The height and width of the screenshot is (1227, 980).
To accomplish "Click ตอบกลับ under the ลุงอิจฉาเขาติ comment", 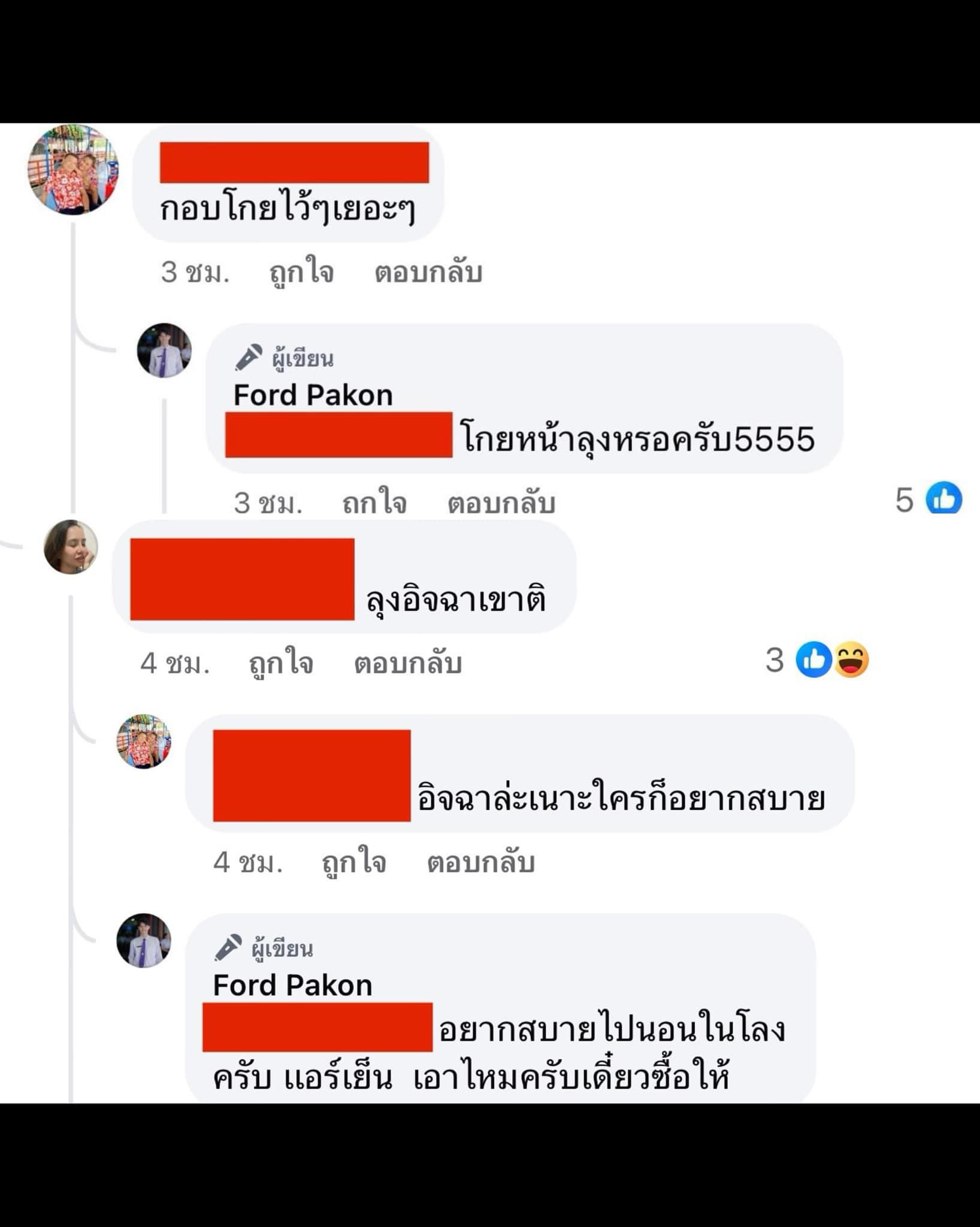I will tap(408, 664).
